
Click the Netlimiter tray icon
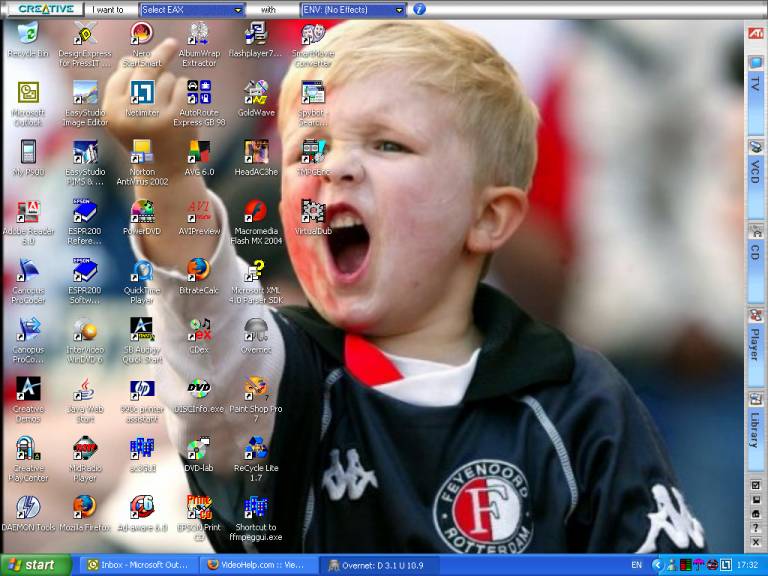pyautogui.click(x=725, y=565)
